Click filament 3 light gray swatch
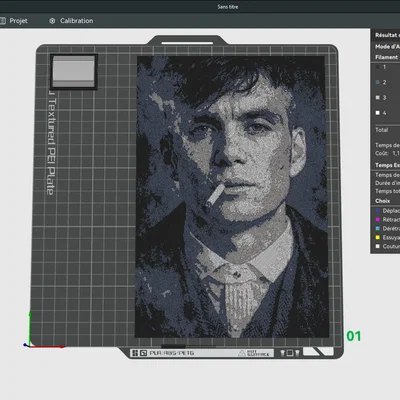 [378, 97]
